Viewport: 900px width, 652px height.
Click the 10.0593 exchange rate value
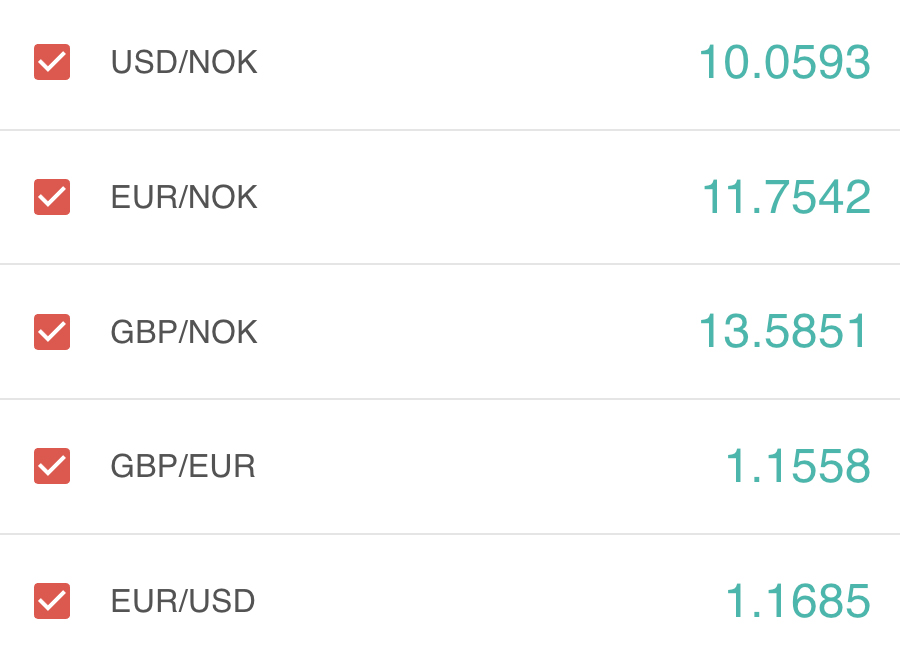tap(784, 62)
